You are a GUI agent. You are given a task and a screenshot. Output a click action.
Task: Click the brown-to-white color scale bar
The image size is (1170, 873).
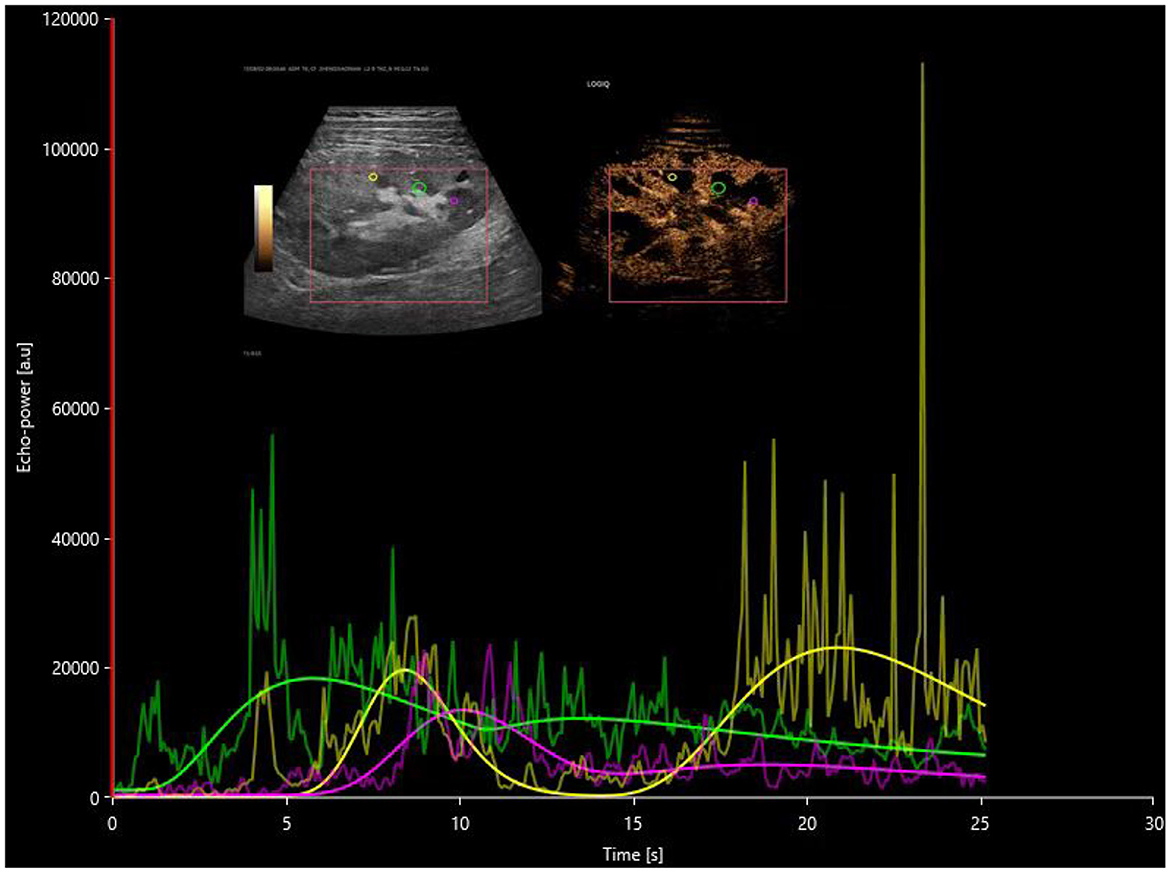point(263,228)
